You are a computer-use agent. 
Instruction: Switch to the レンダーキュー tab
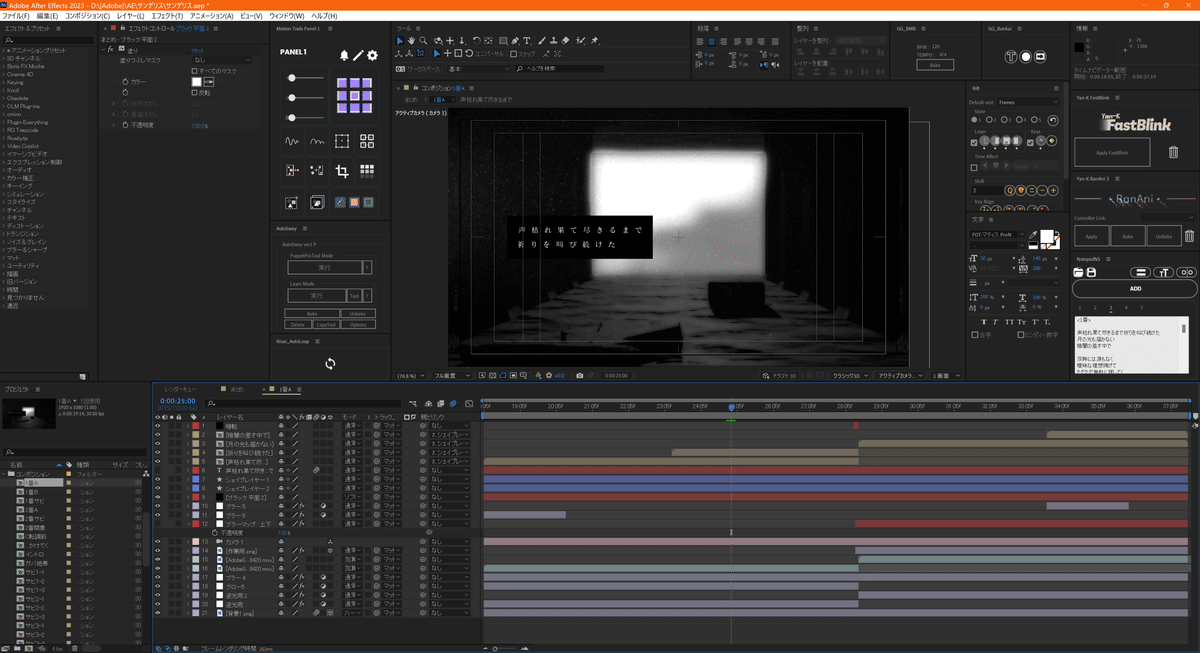coord(182,388)
